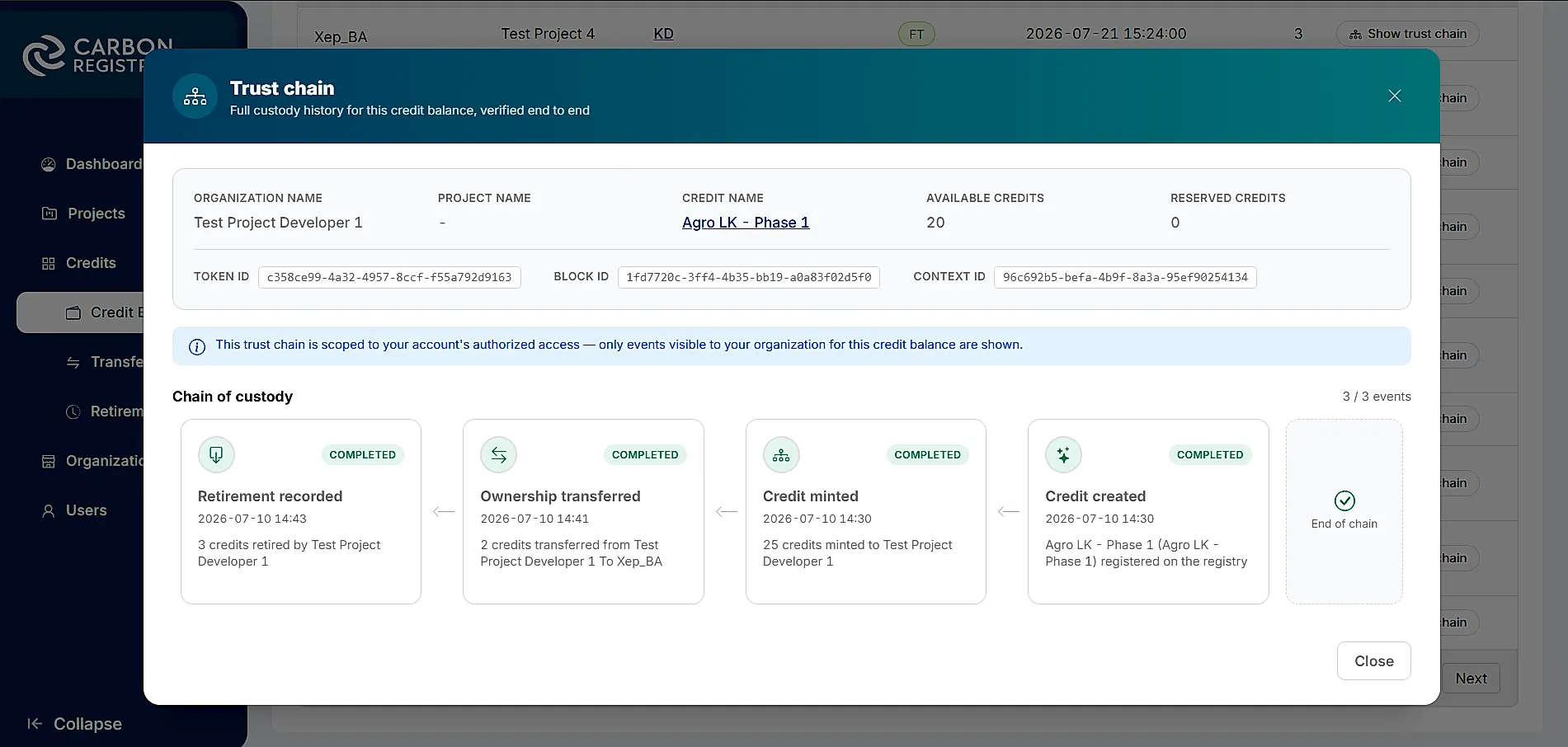Click the available credits value 20
The width and height of the screenshot is (1568, 747).
pos(935,223)
